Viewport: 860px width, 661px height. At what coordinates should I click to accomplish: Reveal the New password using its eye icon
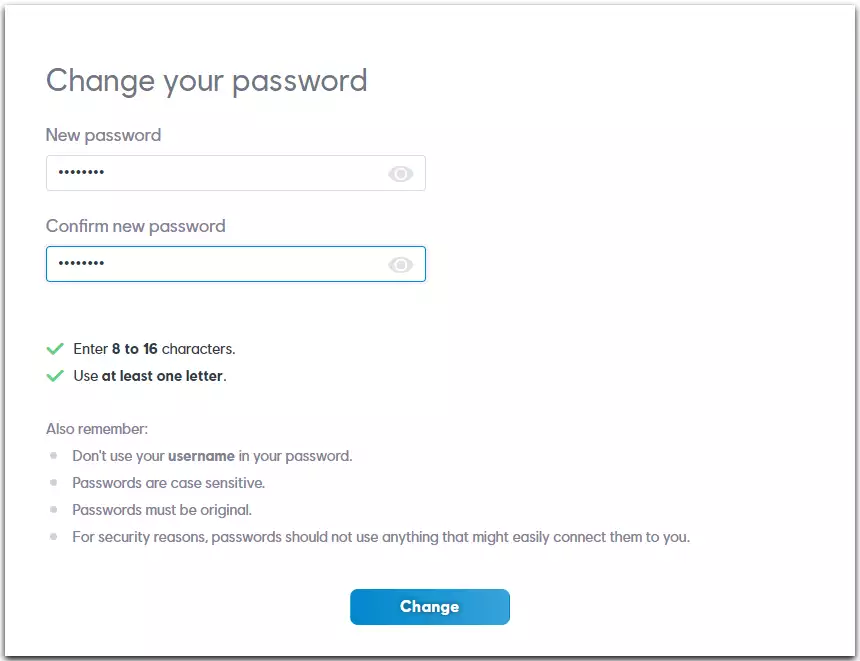click(x=400, y=174)
